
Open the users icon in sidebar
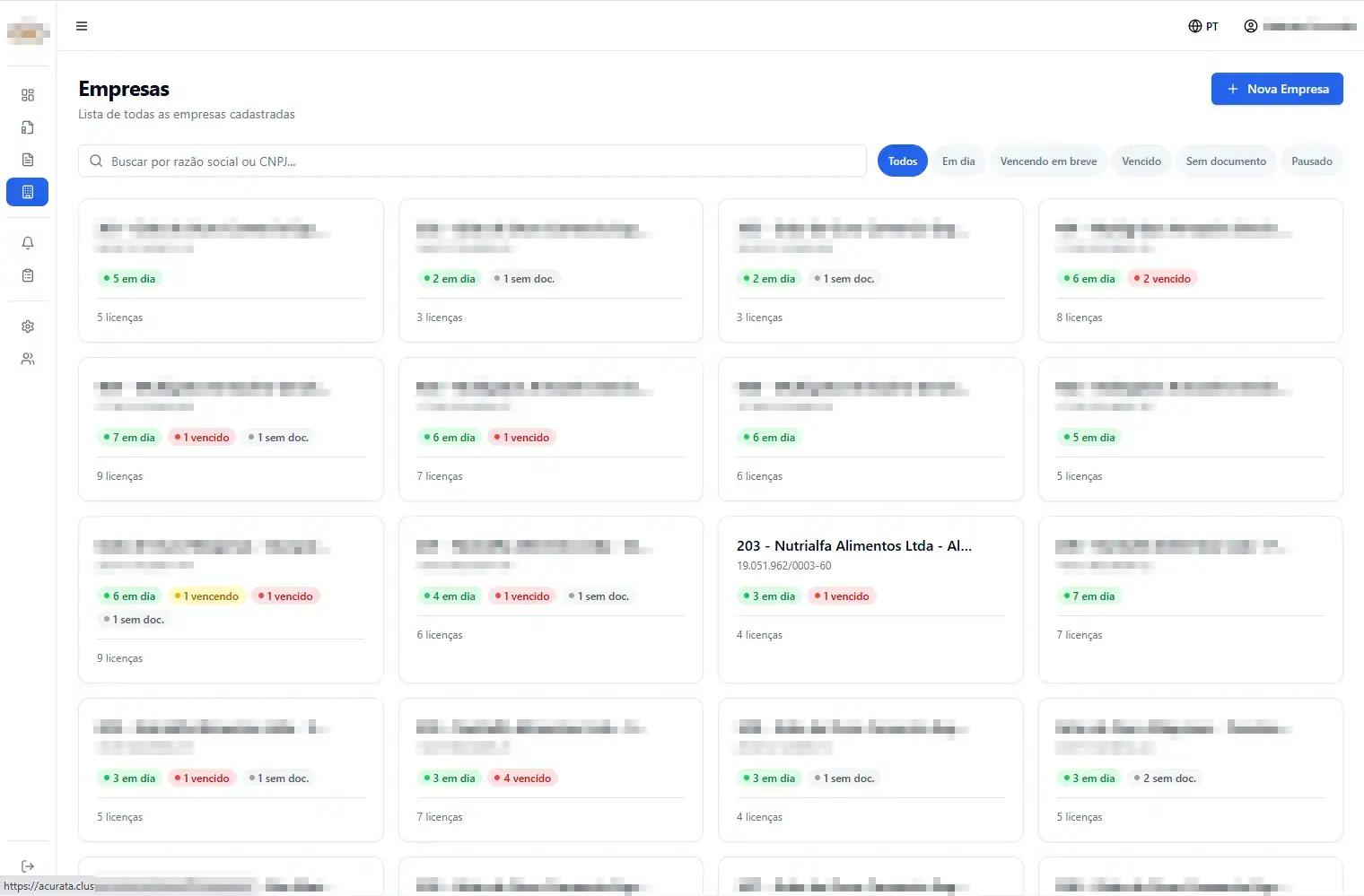pos(28,359)
